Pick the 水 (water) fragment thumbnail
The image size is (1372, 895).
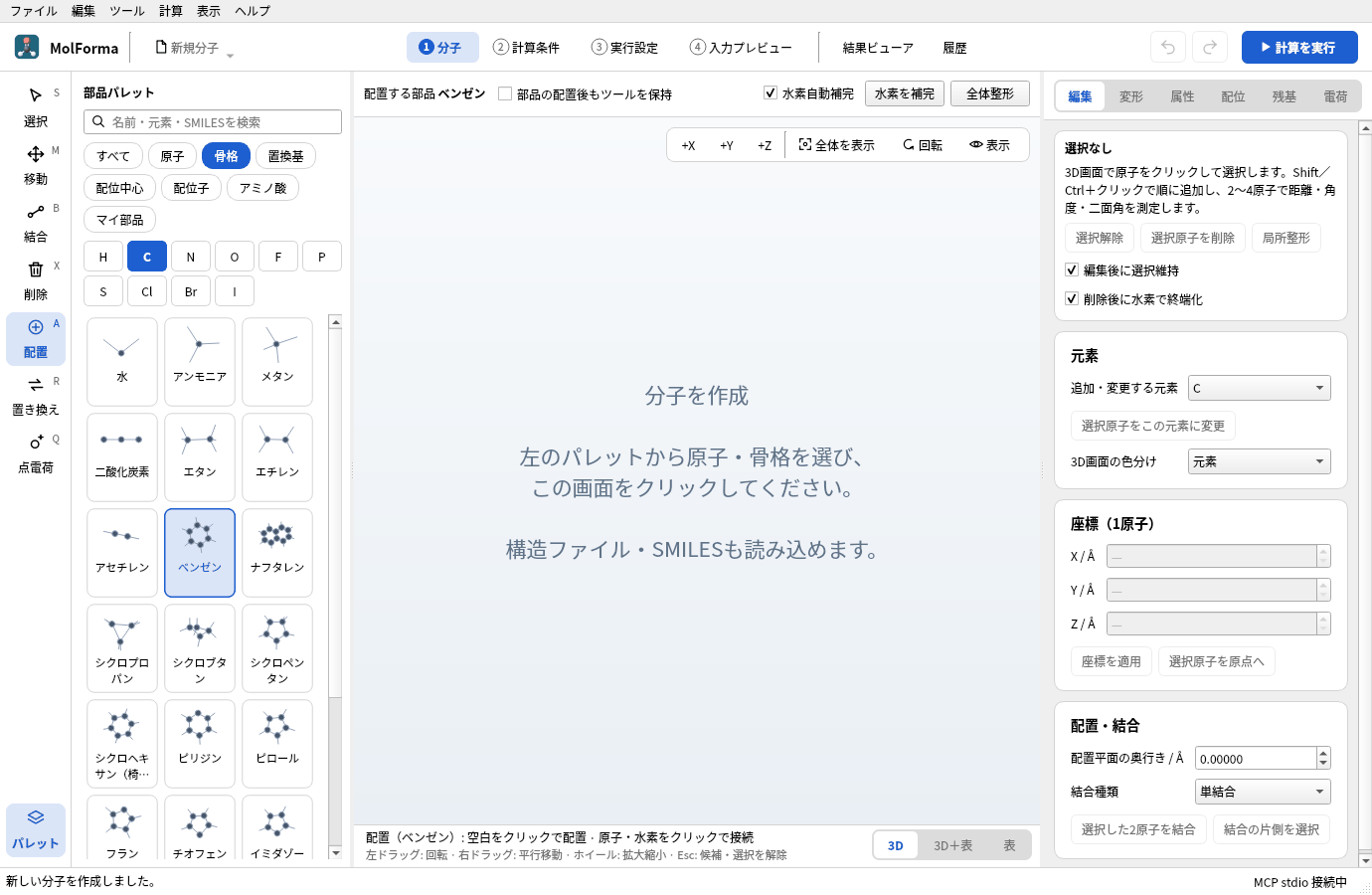pos(122,361)
